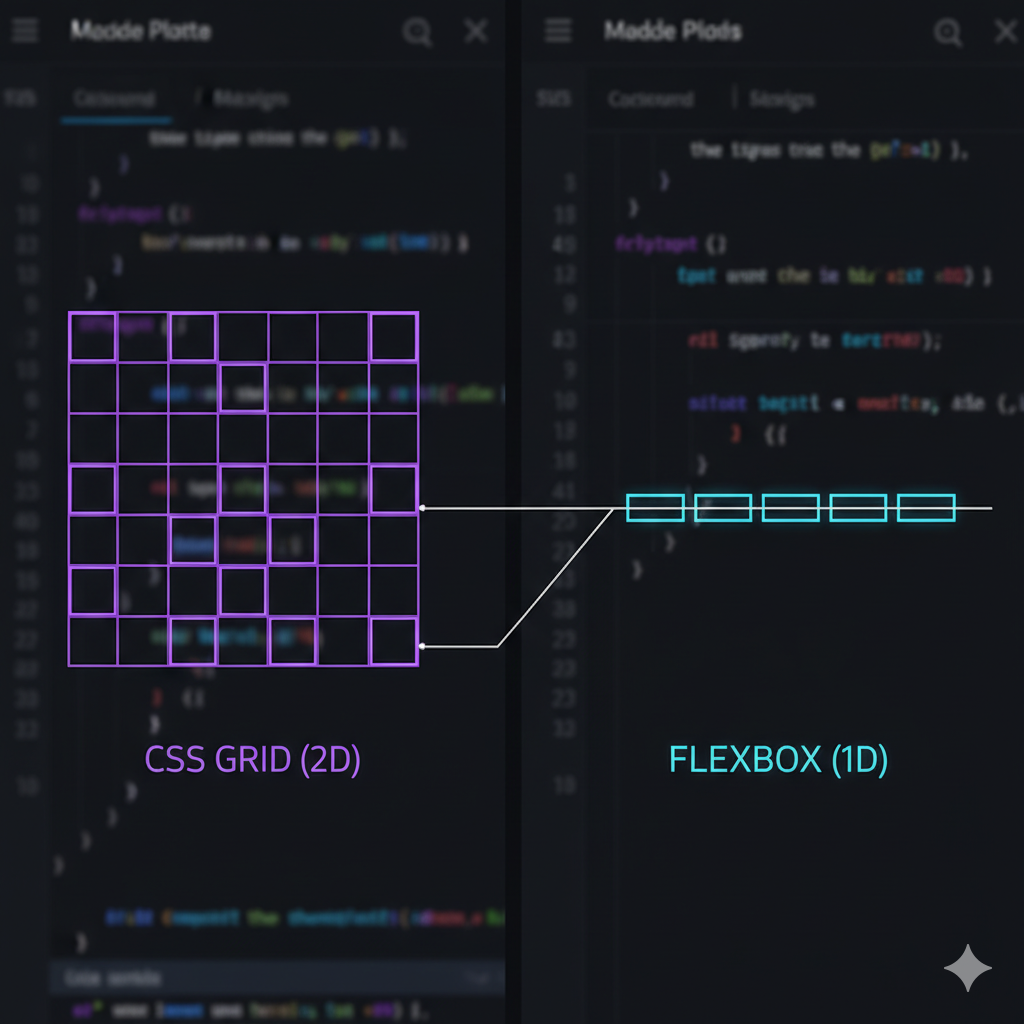Click the search icon in left panel
Screen dimensions: 1024x1024
[x=417, y=31]
